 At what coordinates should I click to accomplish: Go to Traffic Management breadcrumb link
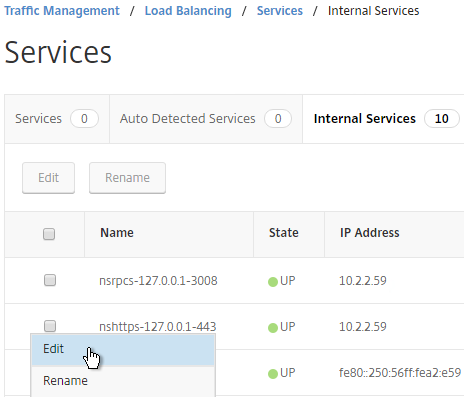(62, 11)
